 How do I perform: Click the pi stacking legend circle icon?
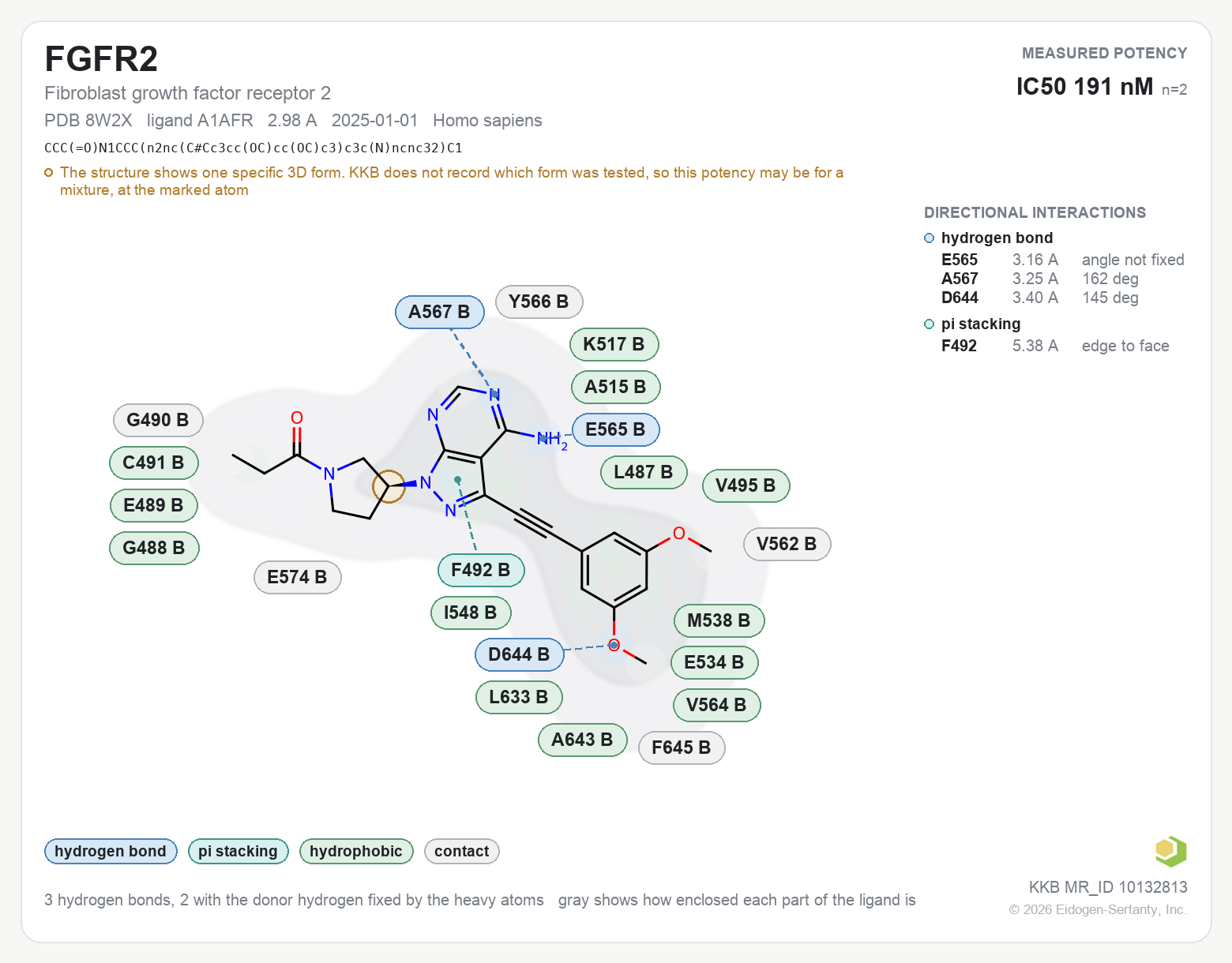[930, 324]
